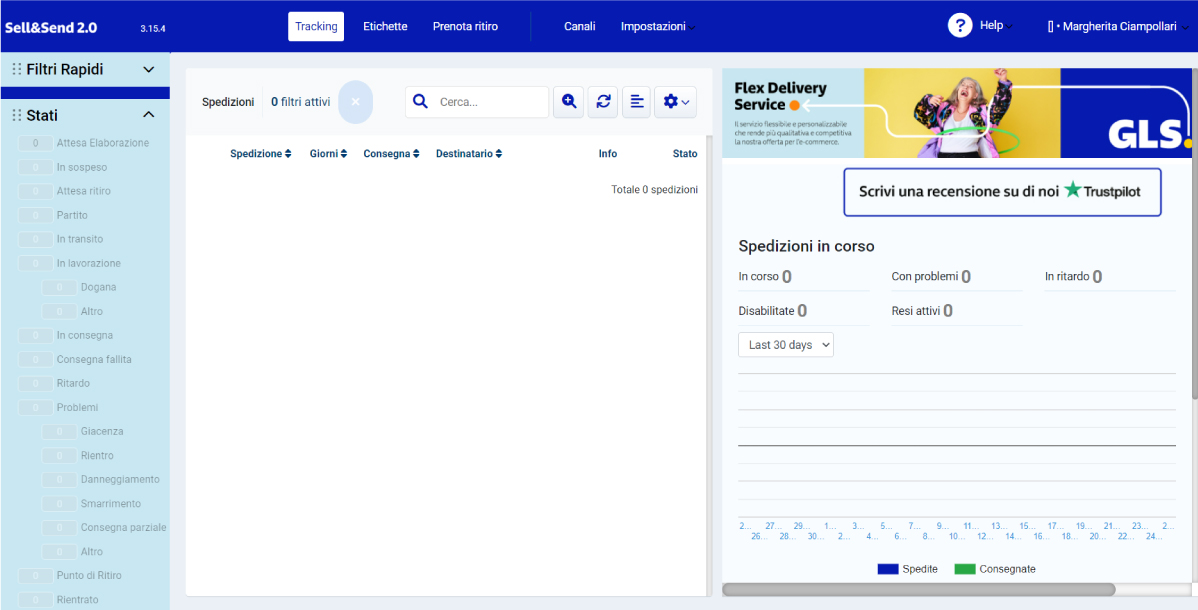Image resolution: width=1198 pixels, height=610 pixels.
Task: Click the drag handle beside Filtri Rapidi
Action: 16,70
